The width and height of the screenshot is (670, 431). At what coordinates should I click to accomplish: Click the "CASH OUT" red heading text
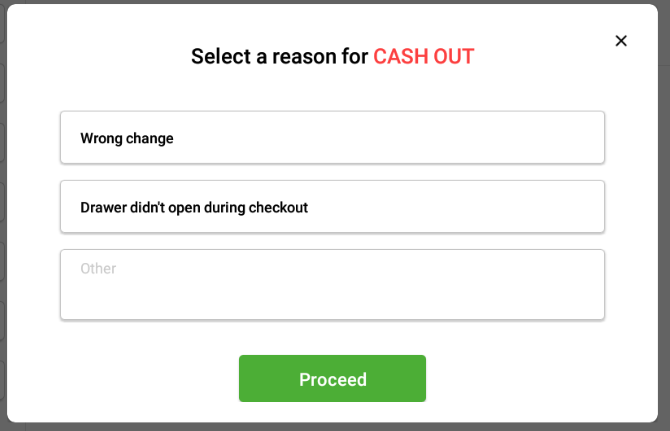pyautogui.click(x=423, y=56)
